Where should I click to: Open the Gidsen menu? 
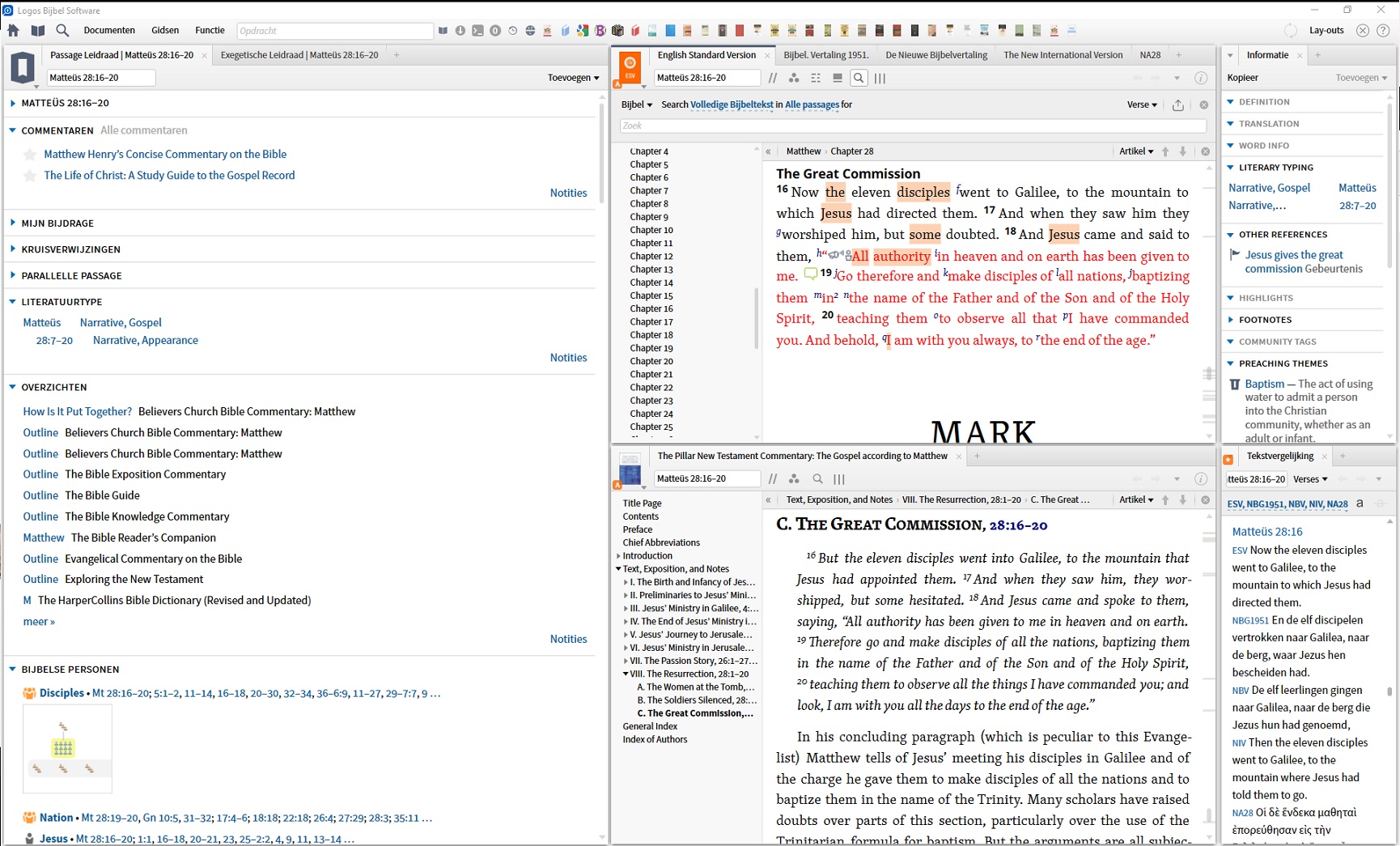[165, 31]
